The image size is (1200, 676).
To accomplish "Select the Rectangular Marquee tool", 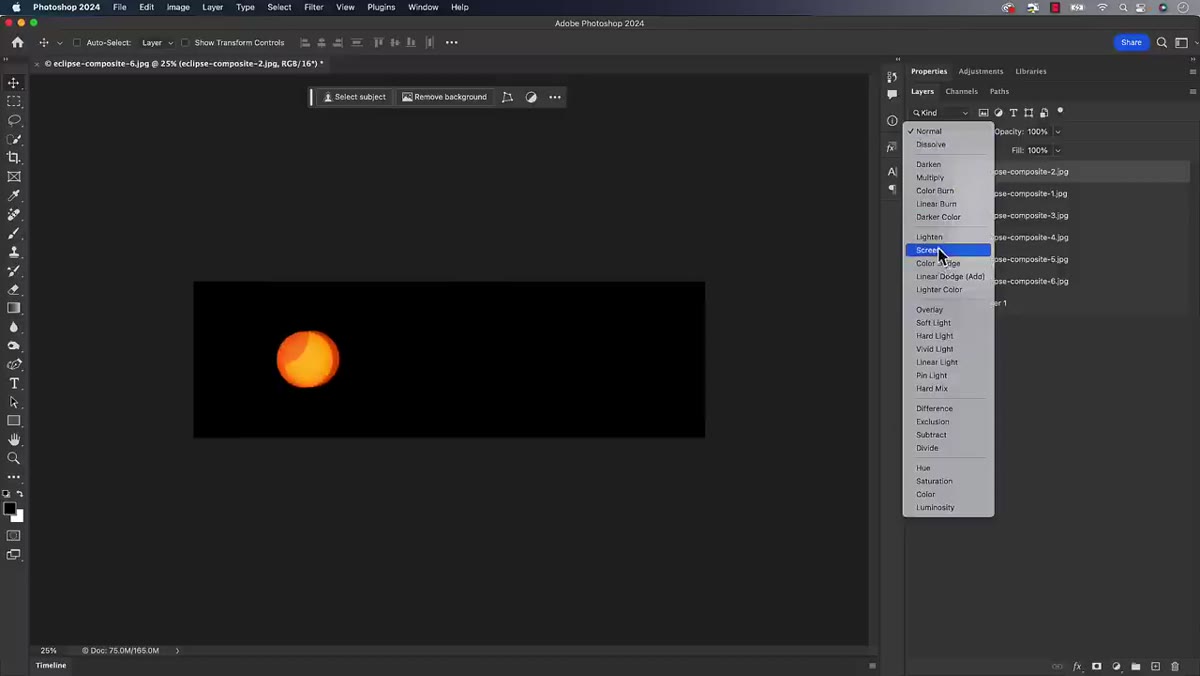I will coord(14,101).
